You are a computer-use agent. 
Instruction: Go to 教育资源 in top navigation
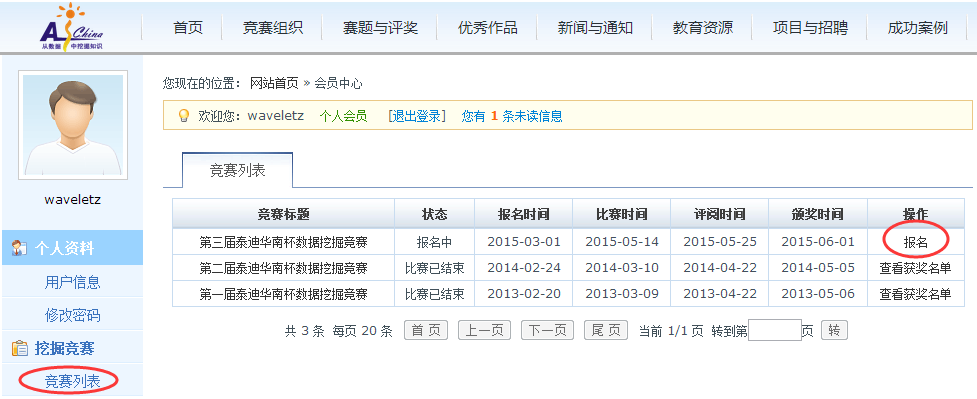(703, 27)
